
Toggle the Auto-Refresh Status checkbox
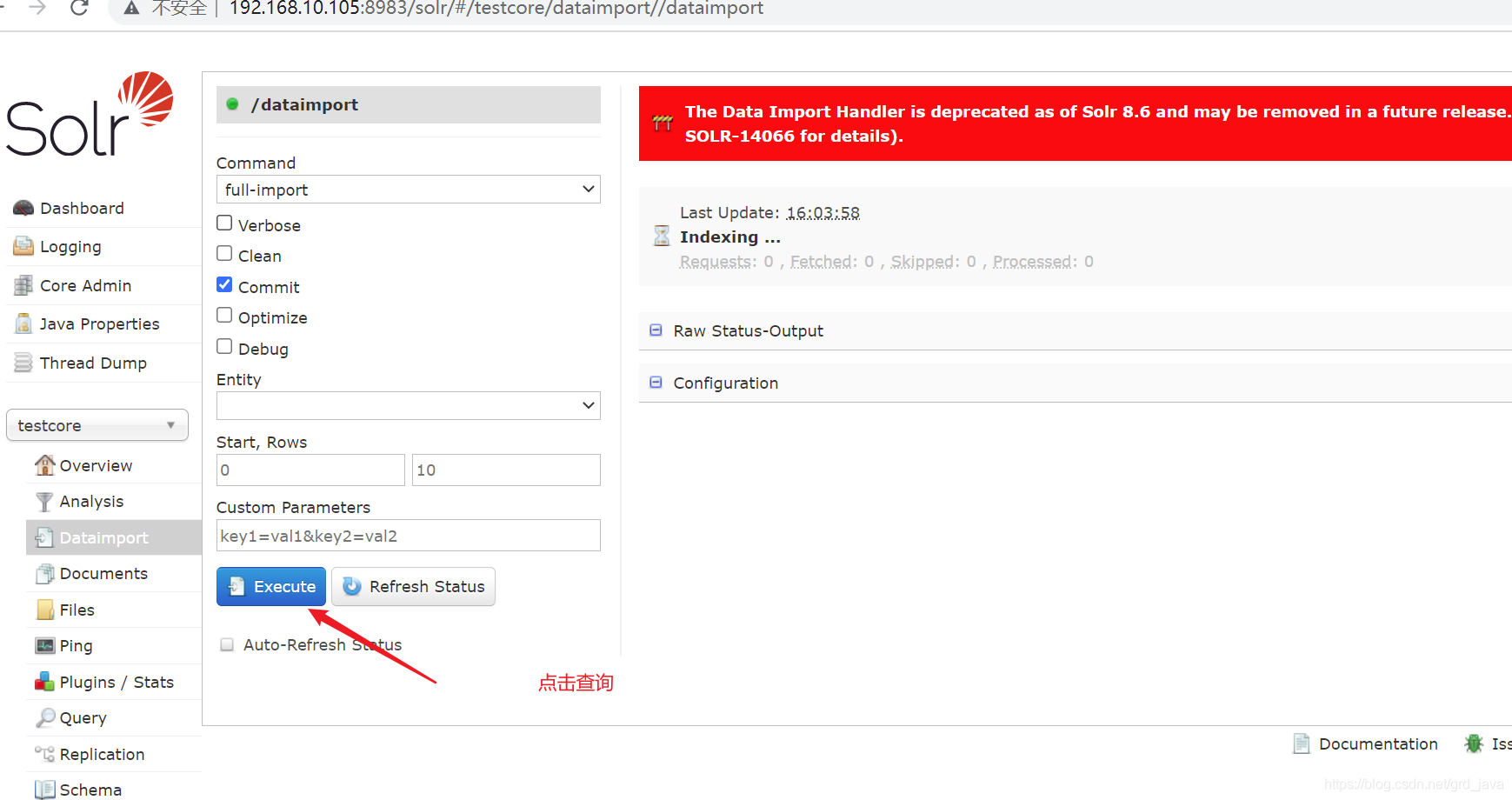point(227,644)
